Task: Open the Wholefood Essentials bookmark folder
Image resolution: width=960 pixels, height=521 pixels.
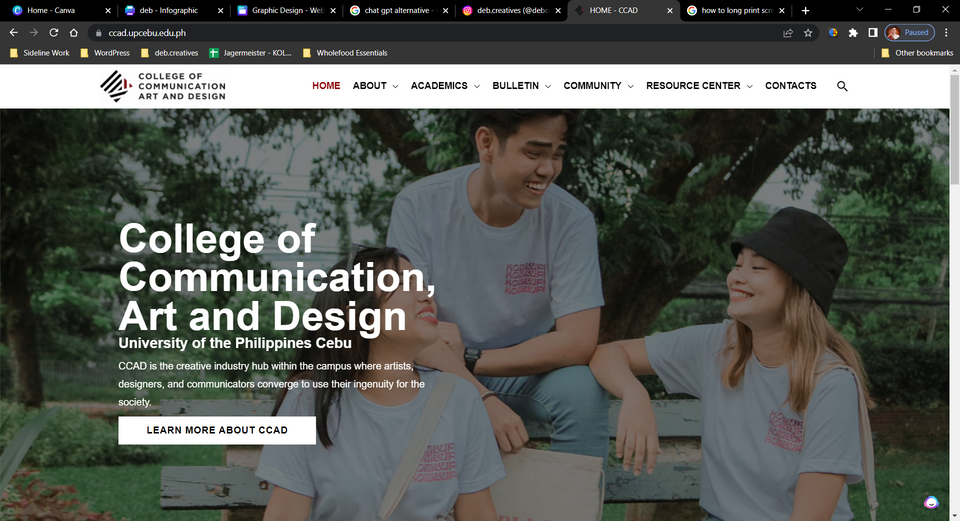Action: tap(345, 53)
